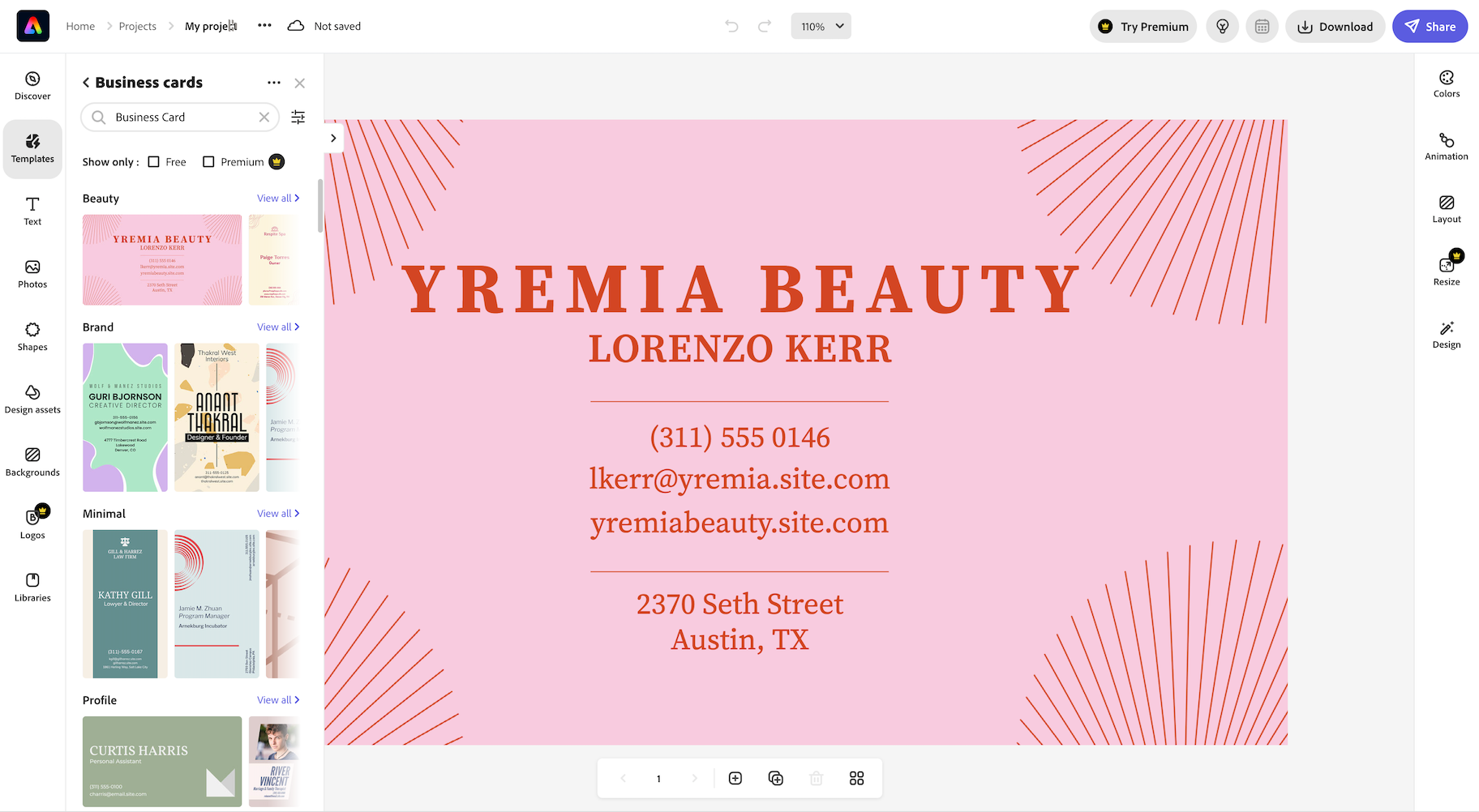Expand View all for Beauty templates
The height and width of the screenshot is (812, 1479).
point(277,199)
